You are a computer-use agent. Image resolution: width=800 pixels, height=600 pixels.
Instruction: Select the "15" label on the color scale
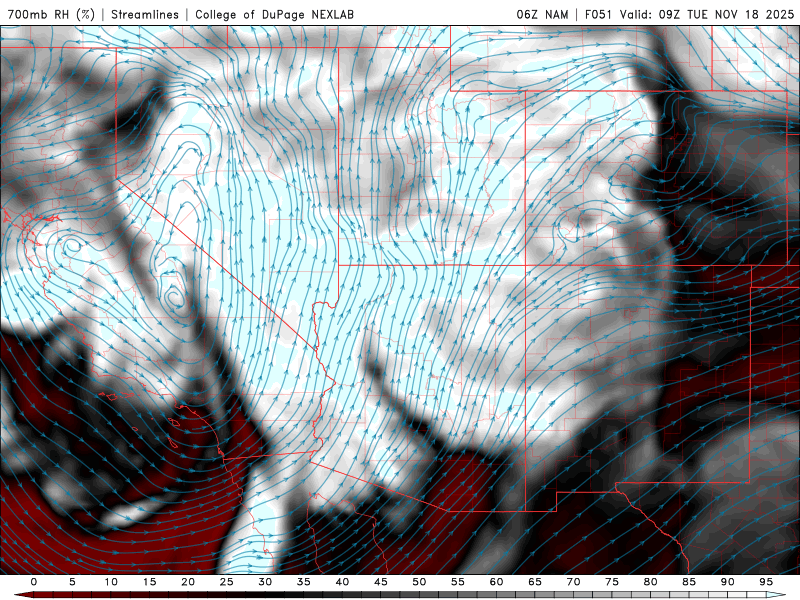pos(149,582)
